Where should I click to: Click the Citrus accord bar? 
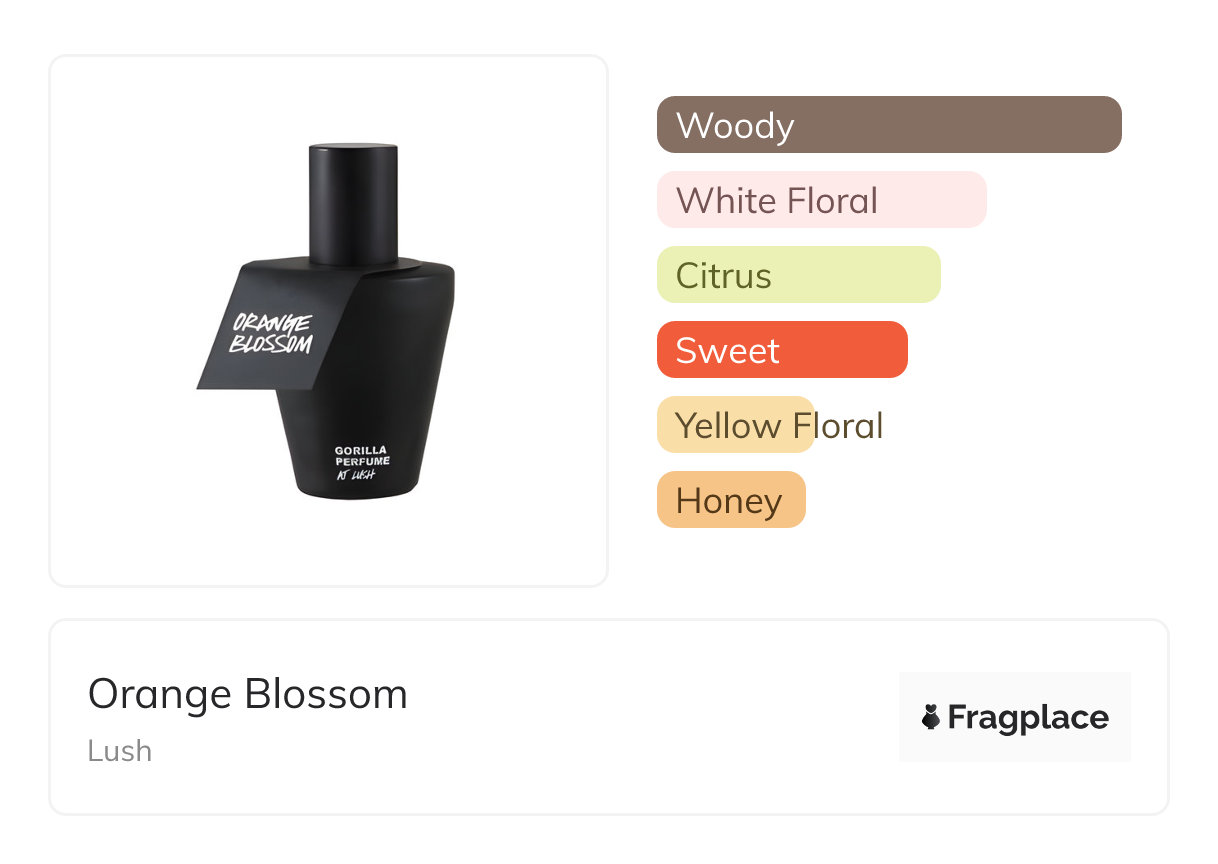point(798,275)
